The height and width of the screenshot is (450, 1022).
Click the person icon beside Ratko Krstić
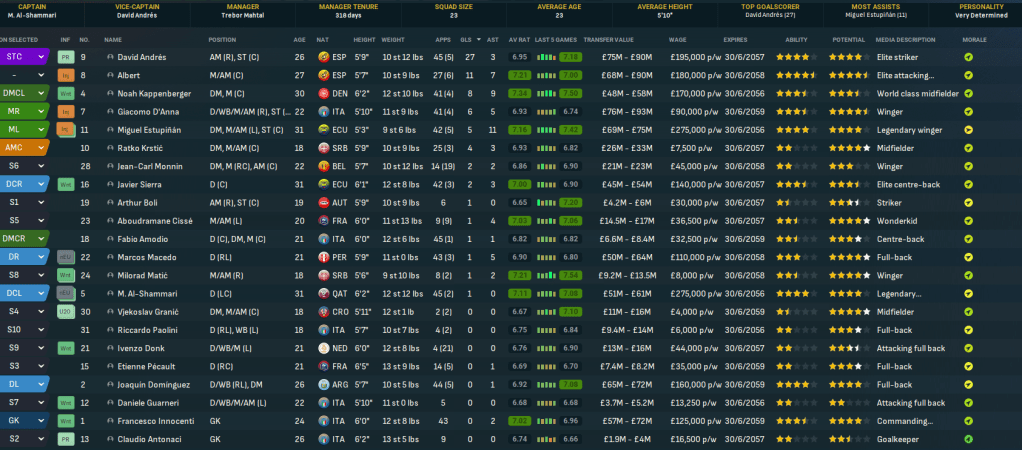tap(110, 148)
